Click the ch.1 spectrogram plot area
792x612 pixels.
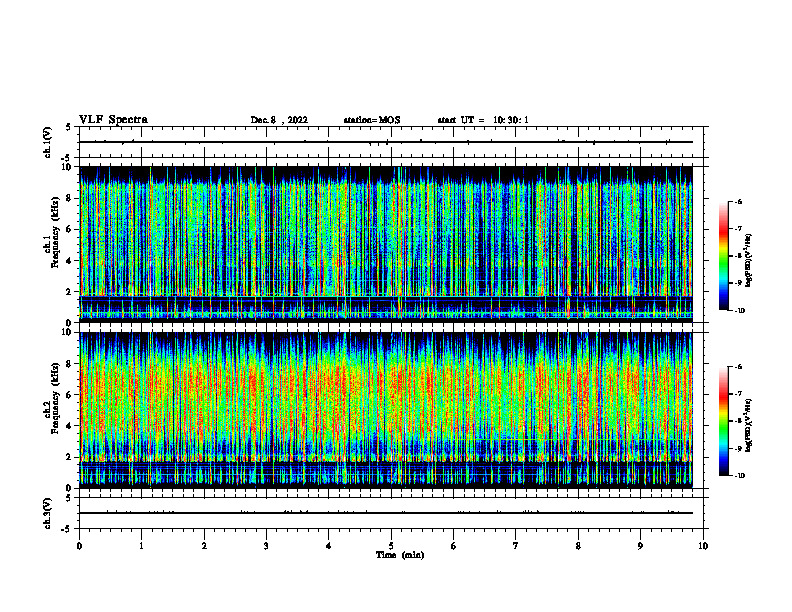coord(386,244)
